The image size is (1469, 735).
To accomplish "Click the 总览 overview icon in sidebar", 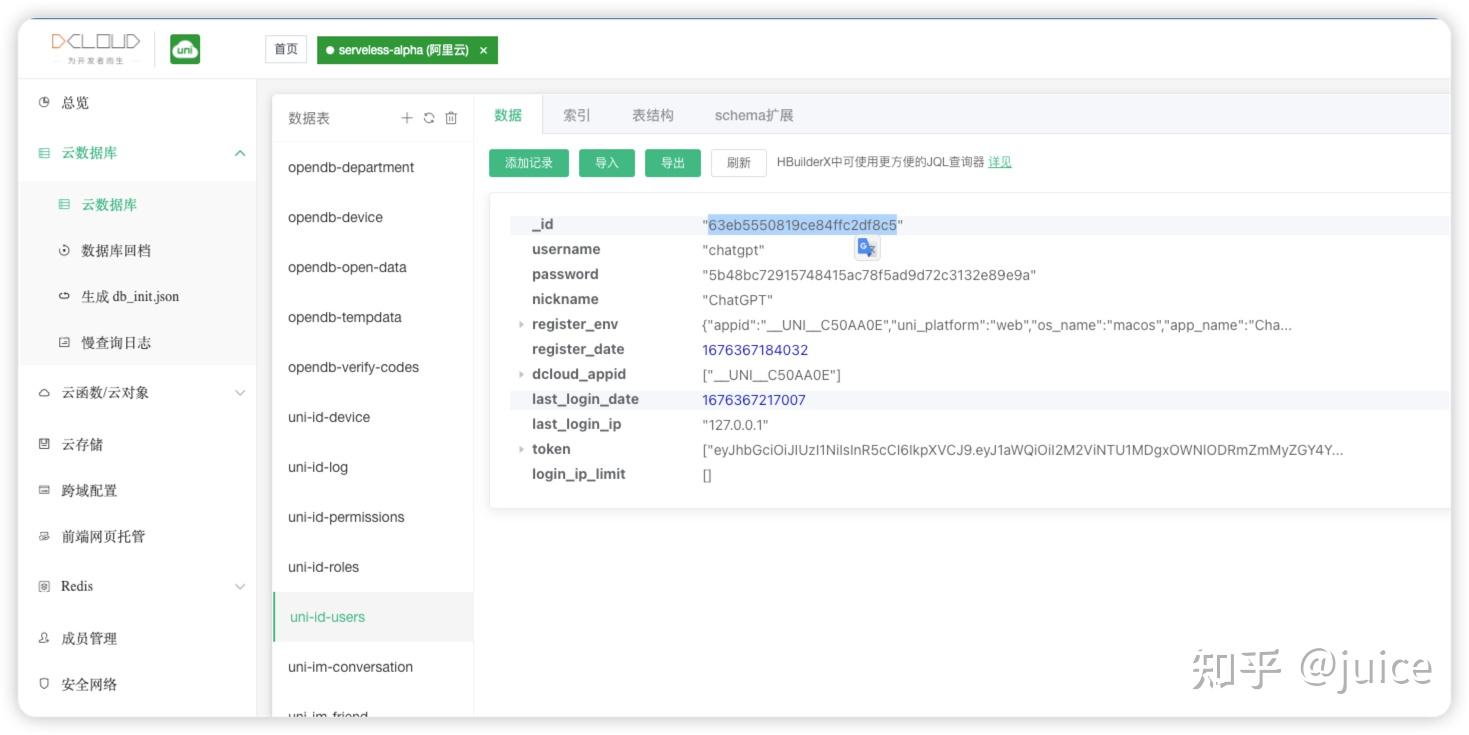I will tap(43, 102).
